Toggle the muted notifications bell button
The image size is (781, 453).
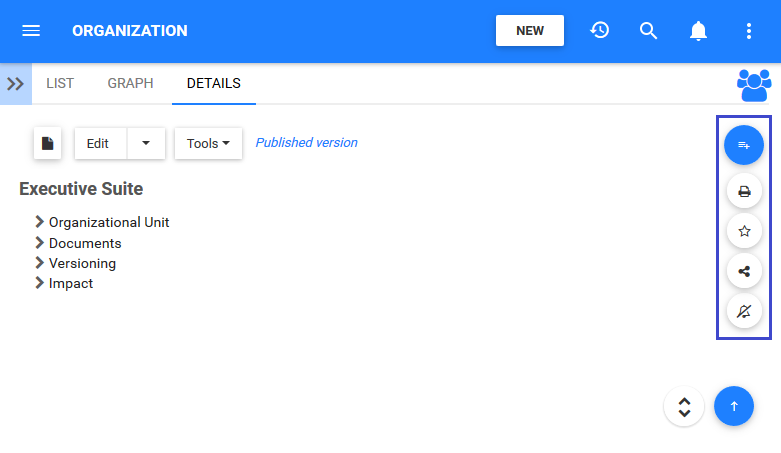[744, 311]
